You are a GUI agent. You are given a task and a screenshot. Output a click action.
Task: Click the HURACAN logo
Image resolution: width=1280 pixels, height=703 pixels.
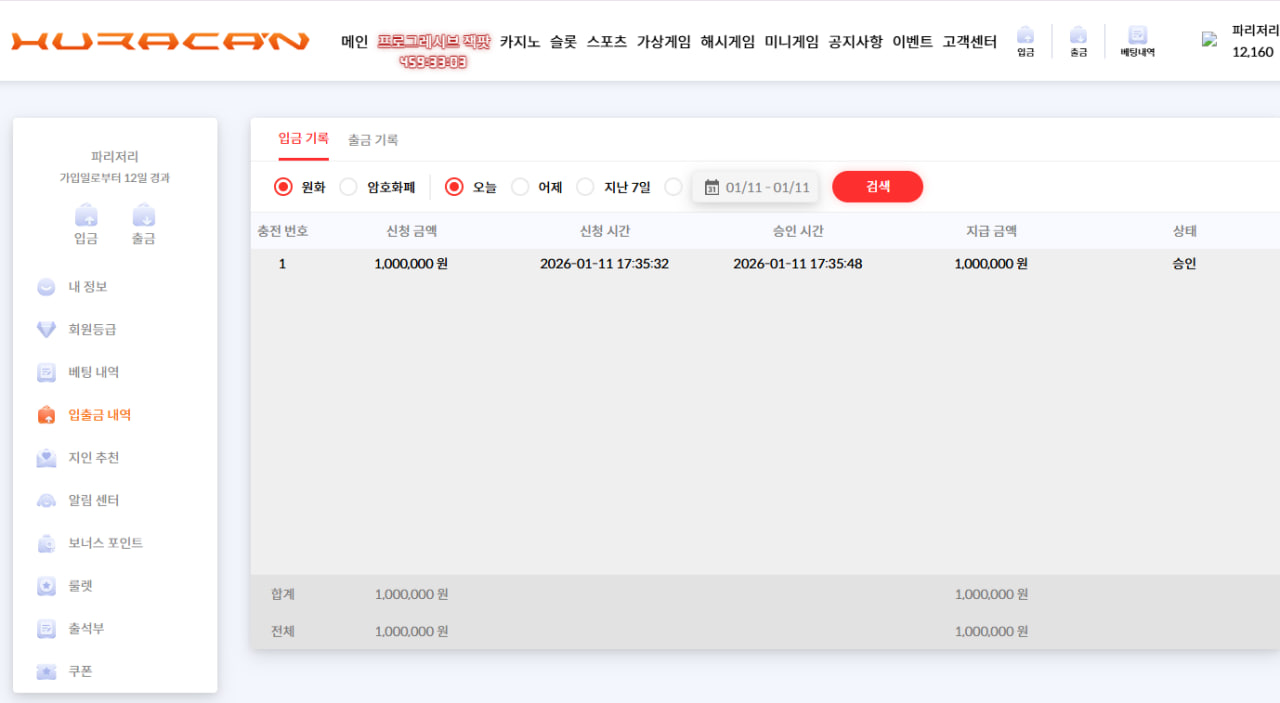click(x=160, y=42)
